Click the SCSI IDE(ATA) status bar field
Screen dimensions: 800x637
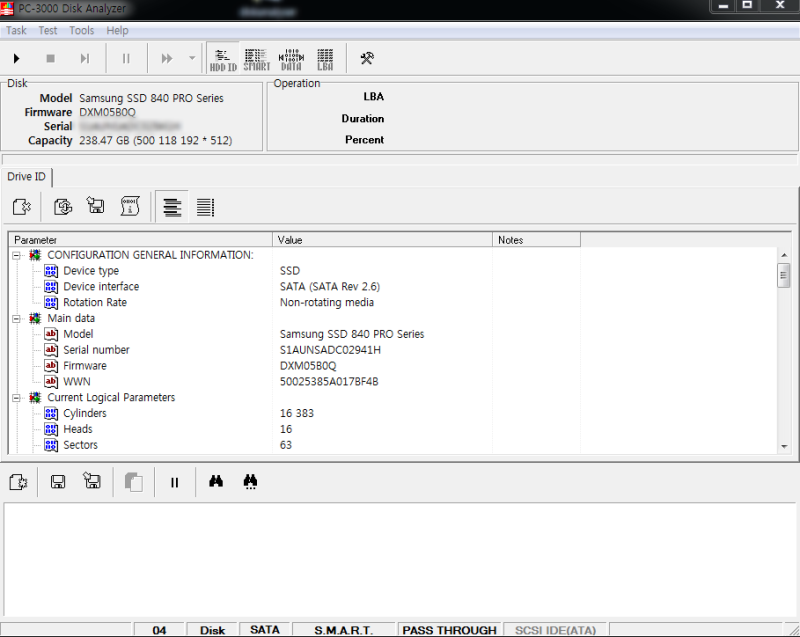click(555, 630)
